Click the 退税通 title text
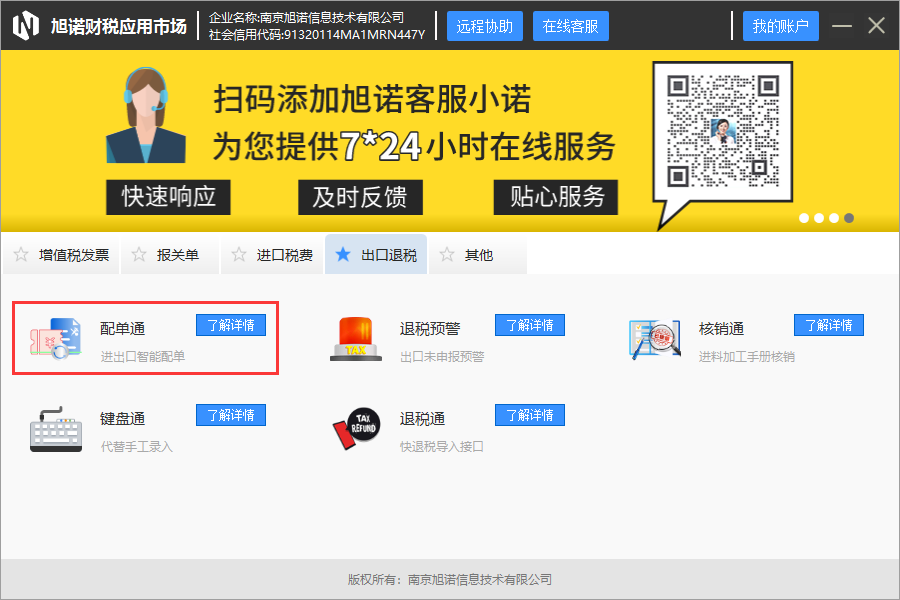Viewport: 900px width, 600px height. pos(422,419)
